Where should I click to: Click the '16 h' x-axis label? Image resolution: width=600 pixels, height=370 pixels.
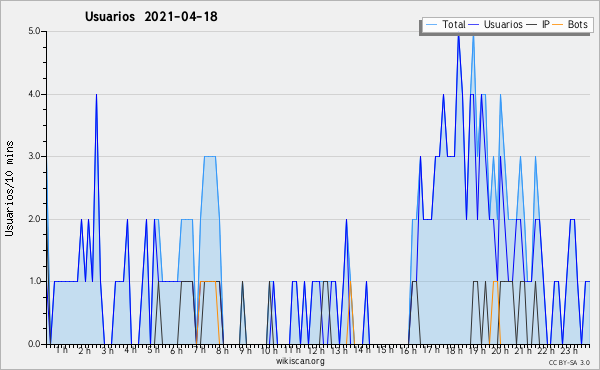[x=408, y=350]
